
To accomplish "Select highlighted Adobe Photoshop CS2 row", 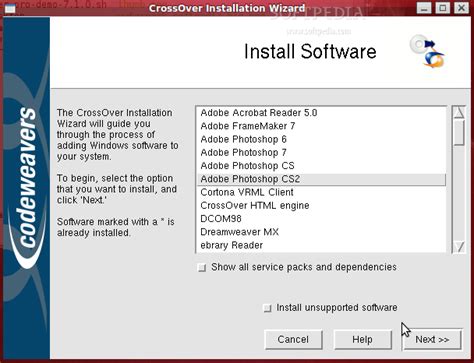I will pyautogui.click(x=322, y=179).
